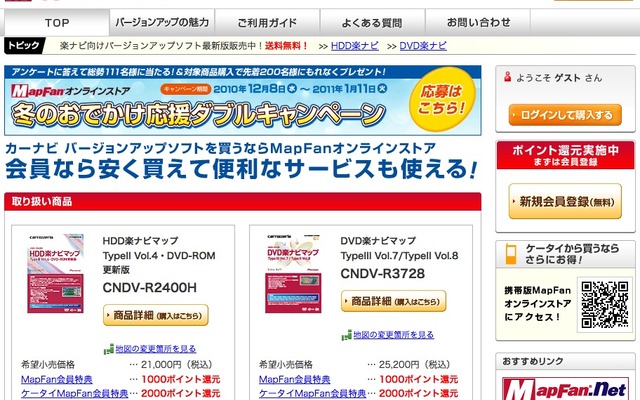Open the TOP navigation tab
Image resolution: width=640 pixels, height=400 pixels.
[x=57, y=22]
